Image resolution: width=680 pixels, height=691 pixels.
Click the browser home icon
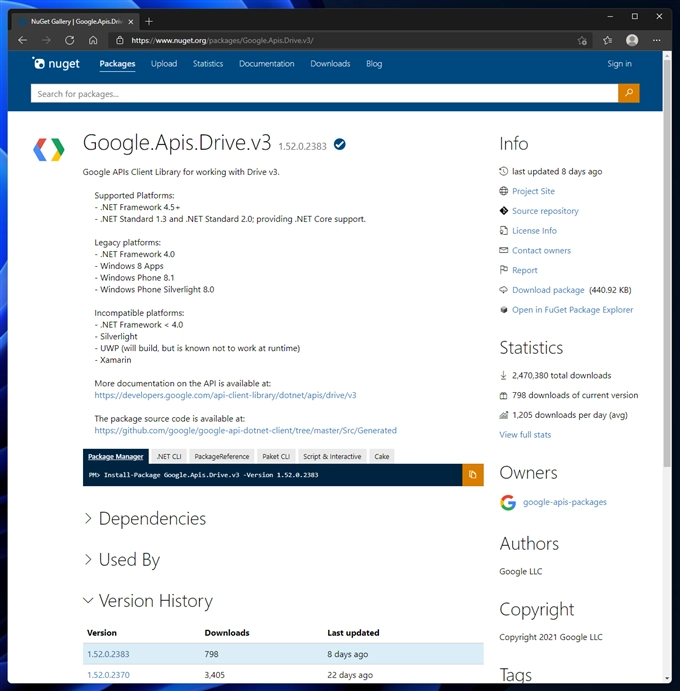pyautogui.click(x=93, y=41)
